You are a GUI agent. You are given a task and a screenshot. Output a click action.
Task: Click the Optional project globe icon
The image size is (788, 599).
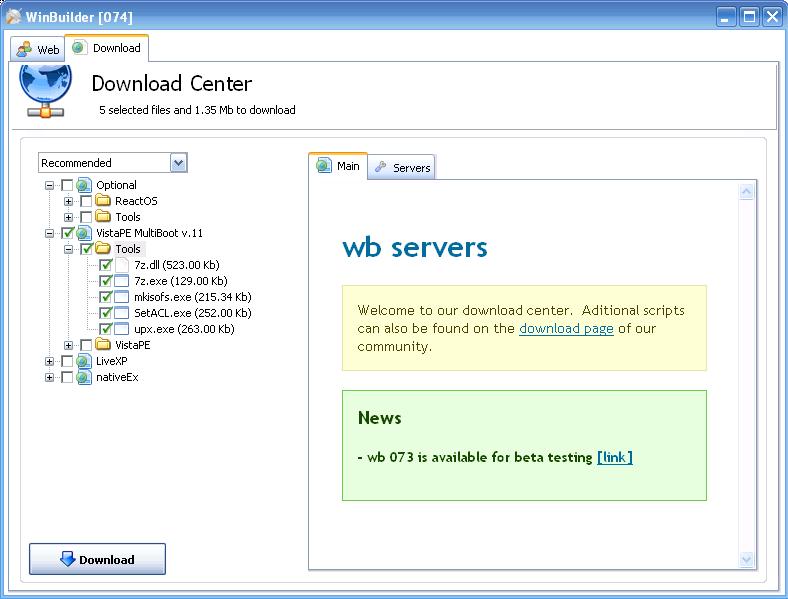click(84, 185)
